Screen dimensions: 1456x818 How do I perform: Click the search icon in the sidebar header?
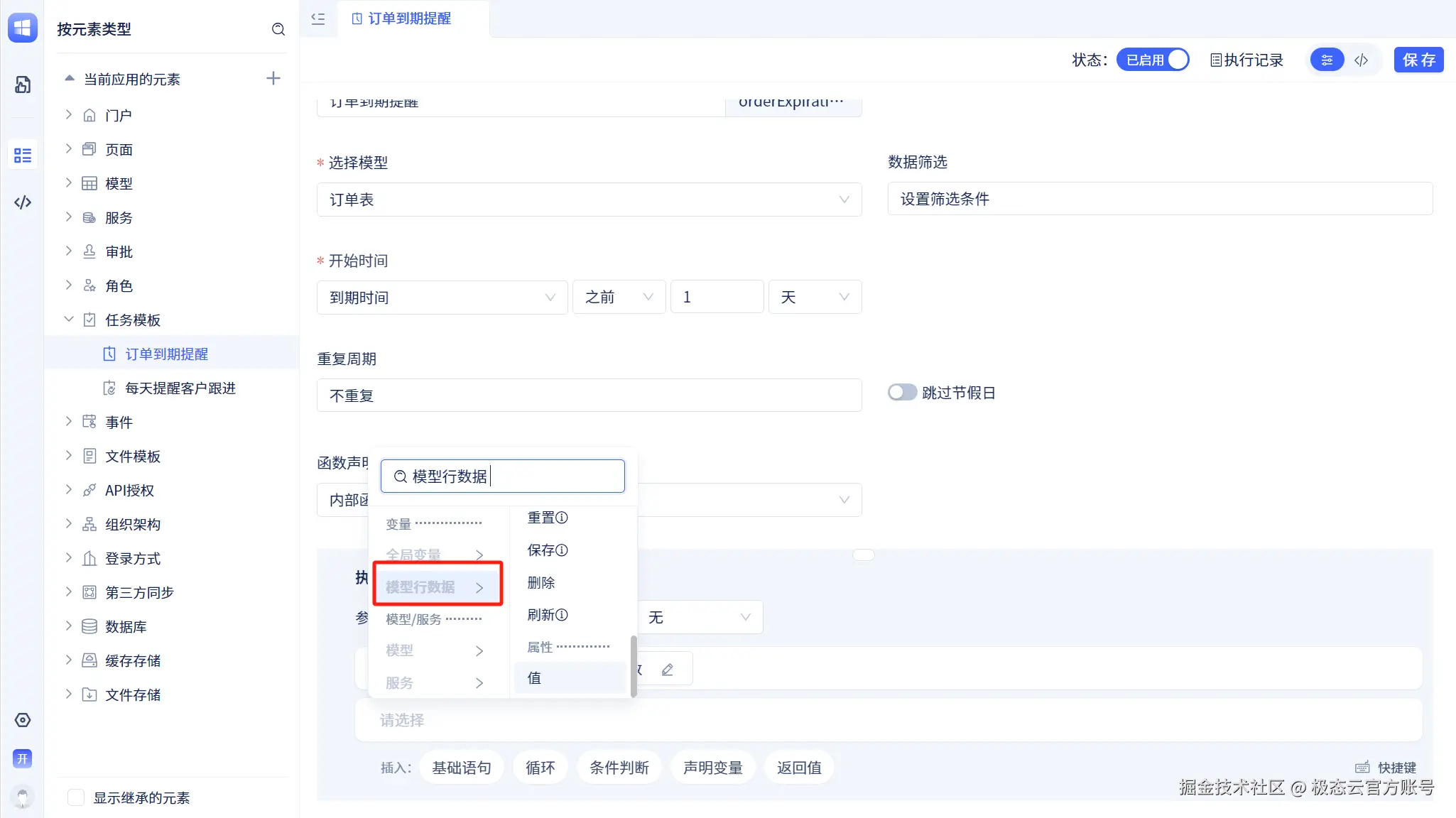(x=278, y=29)
